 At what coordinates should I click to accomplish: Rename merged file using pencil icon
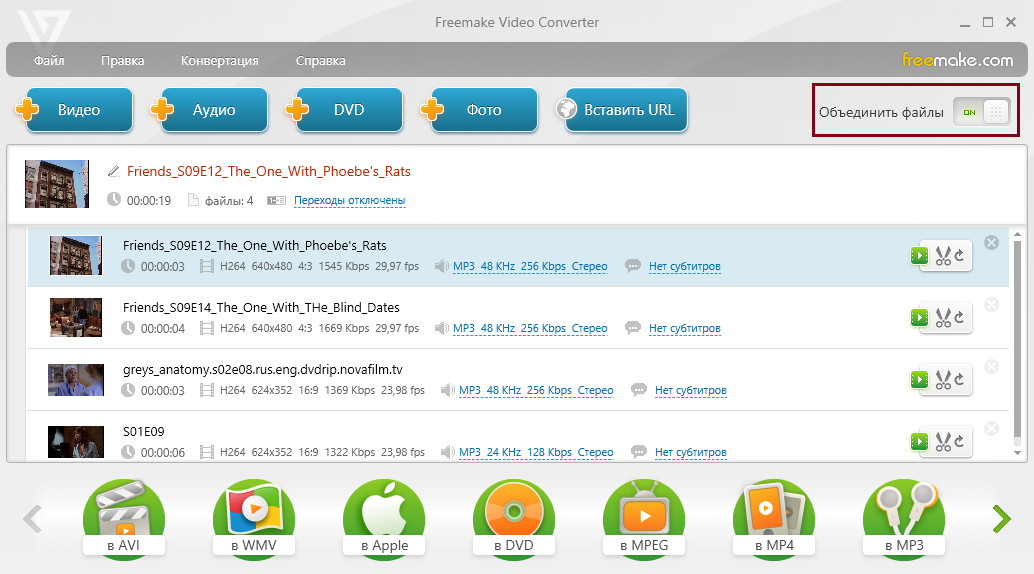(x=114, y=171)
